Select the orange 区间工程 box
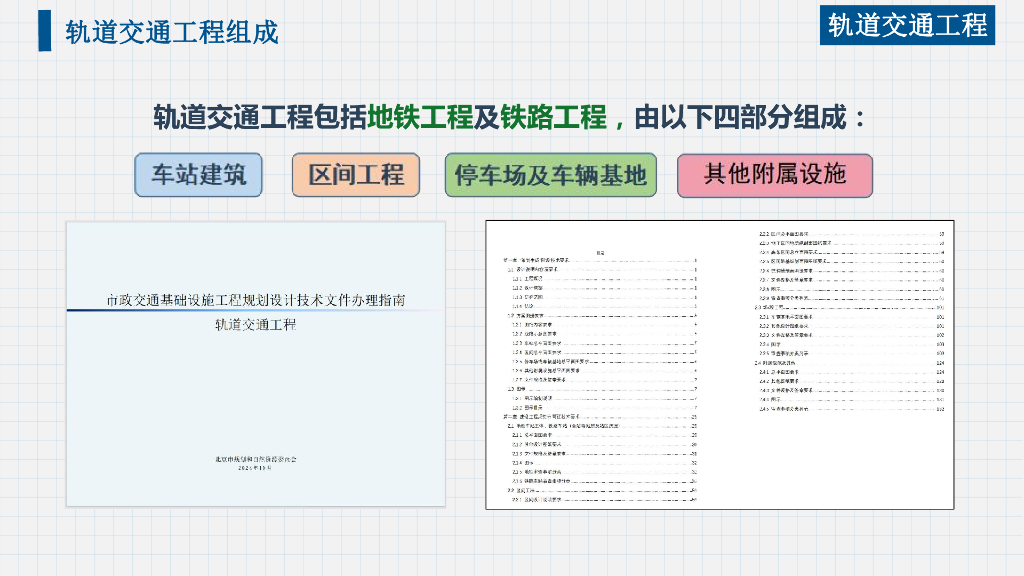The height and width of the screenshot is (576, 1024). (x=356, y=175)
